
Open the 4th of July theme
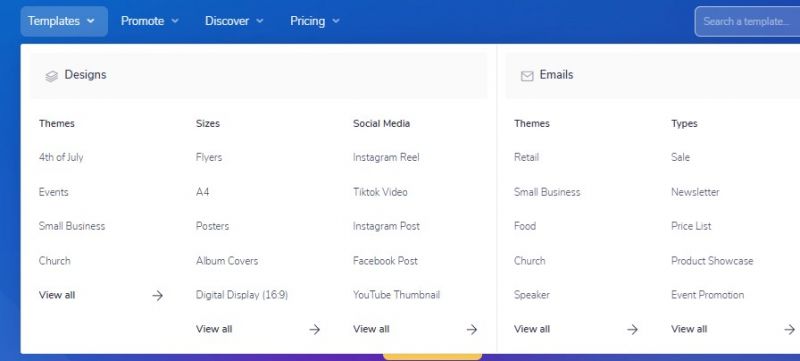coord(61,158)
